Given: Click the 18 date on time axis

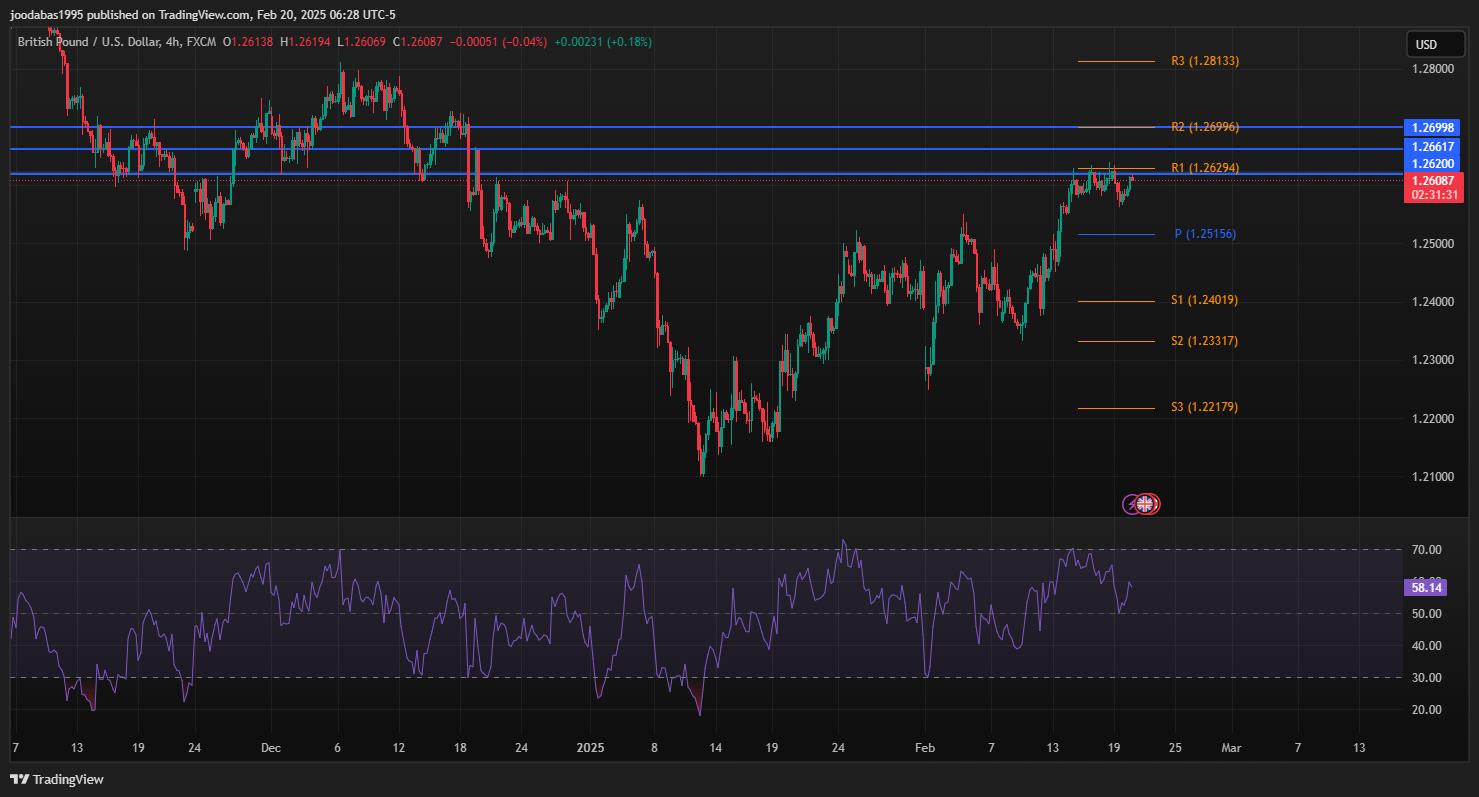Looking at the screenshot, I should pyautogui.click(x=459, y=748).
